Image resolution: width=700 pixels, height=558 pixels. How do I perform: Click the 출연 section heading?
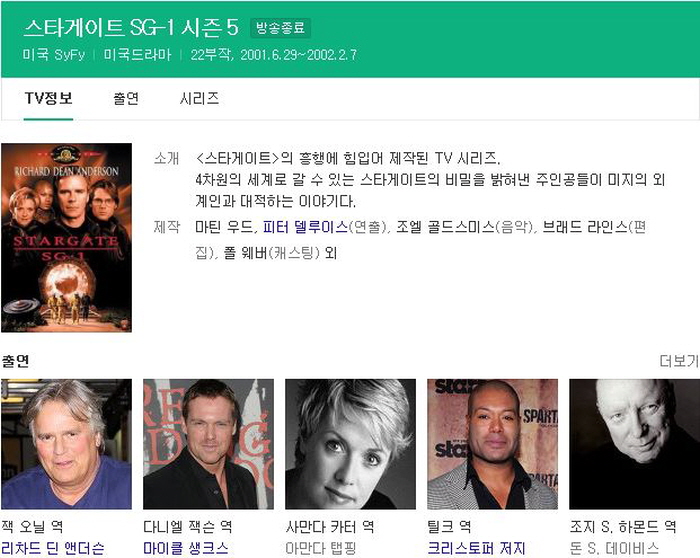point(16,360)
